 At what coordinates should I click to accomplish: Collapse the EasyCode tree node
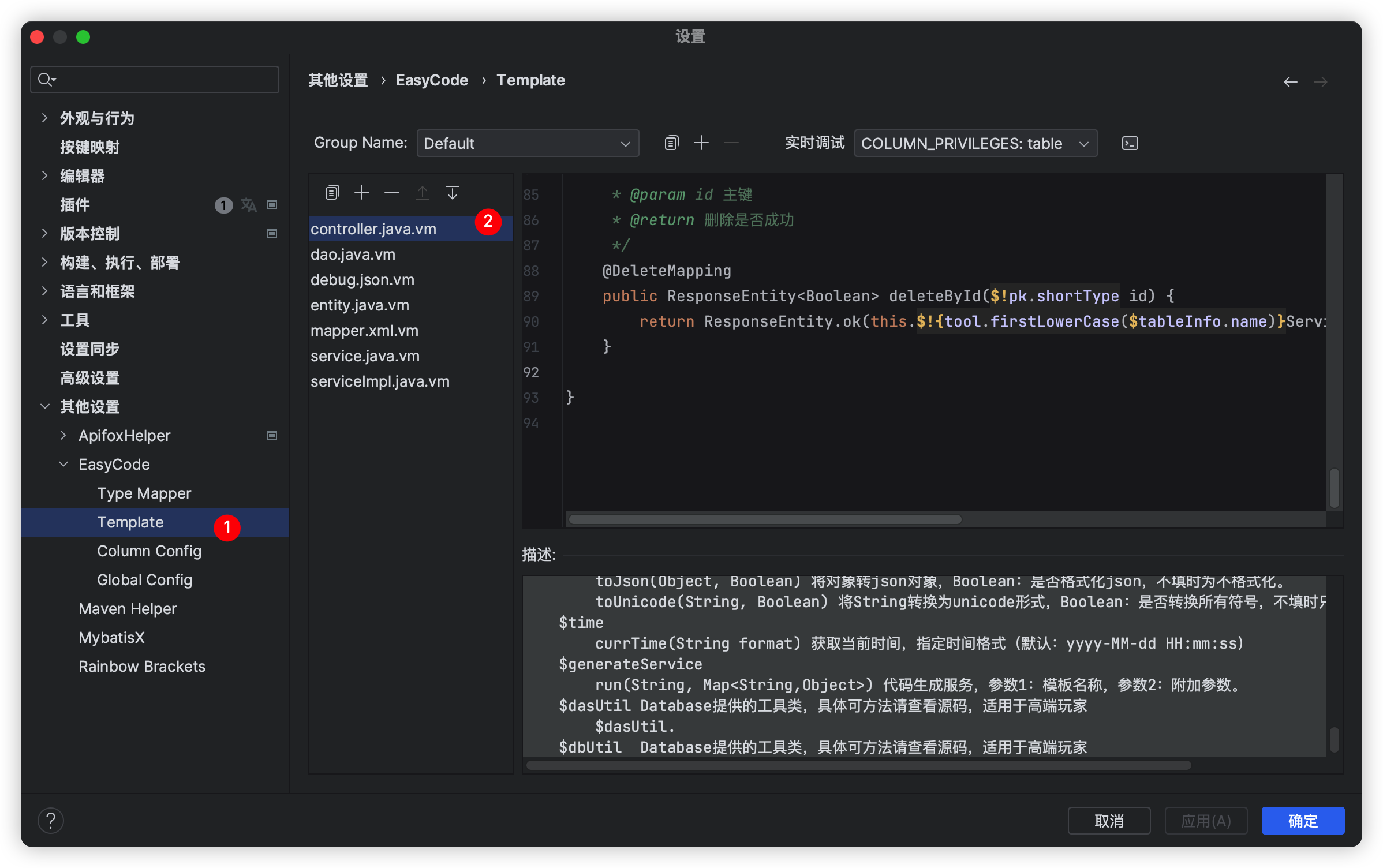tap(63, 464)
